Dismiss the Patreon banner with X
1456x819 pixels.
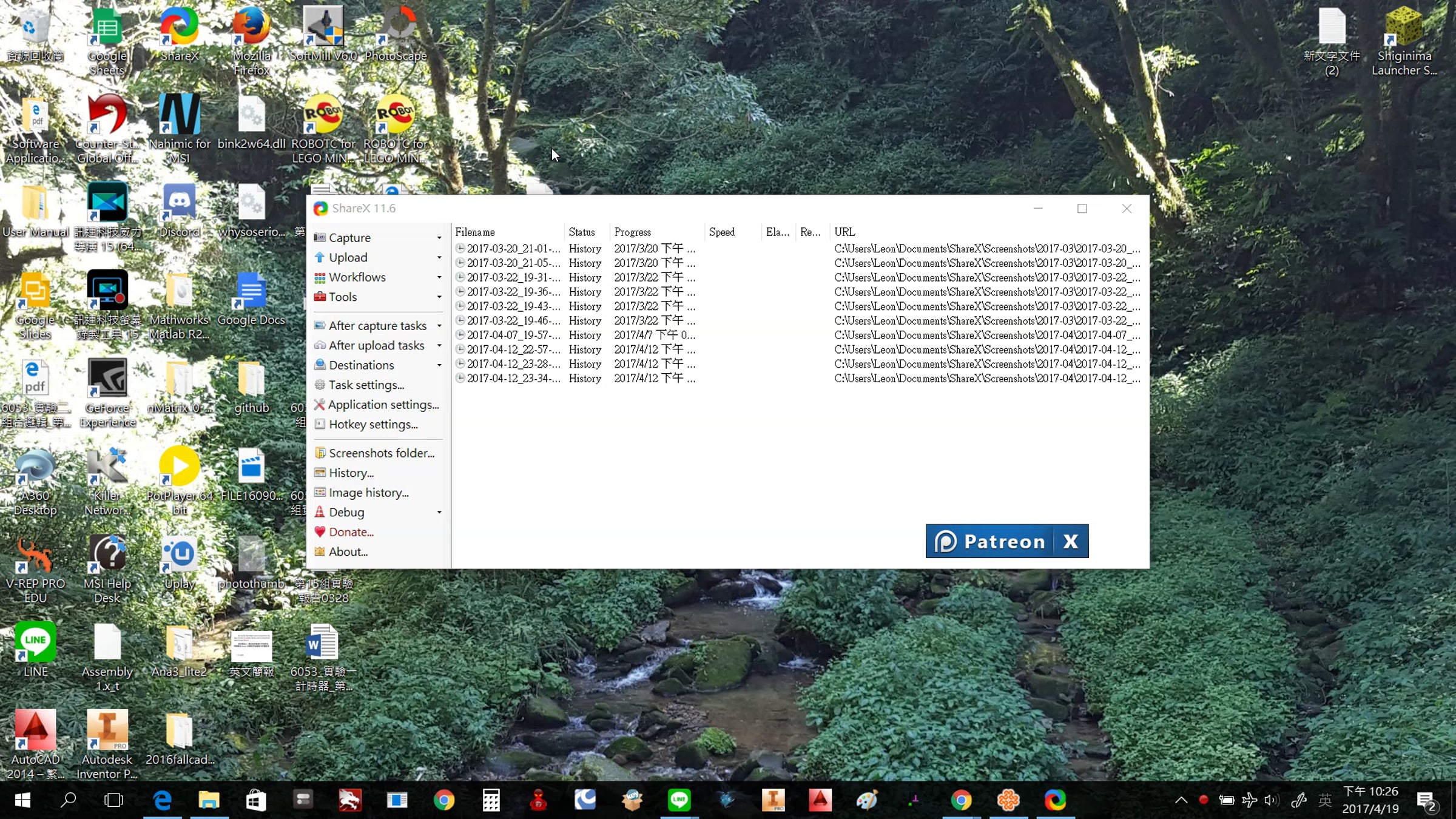point(1071,541)
